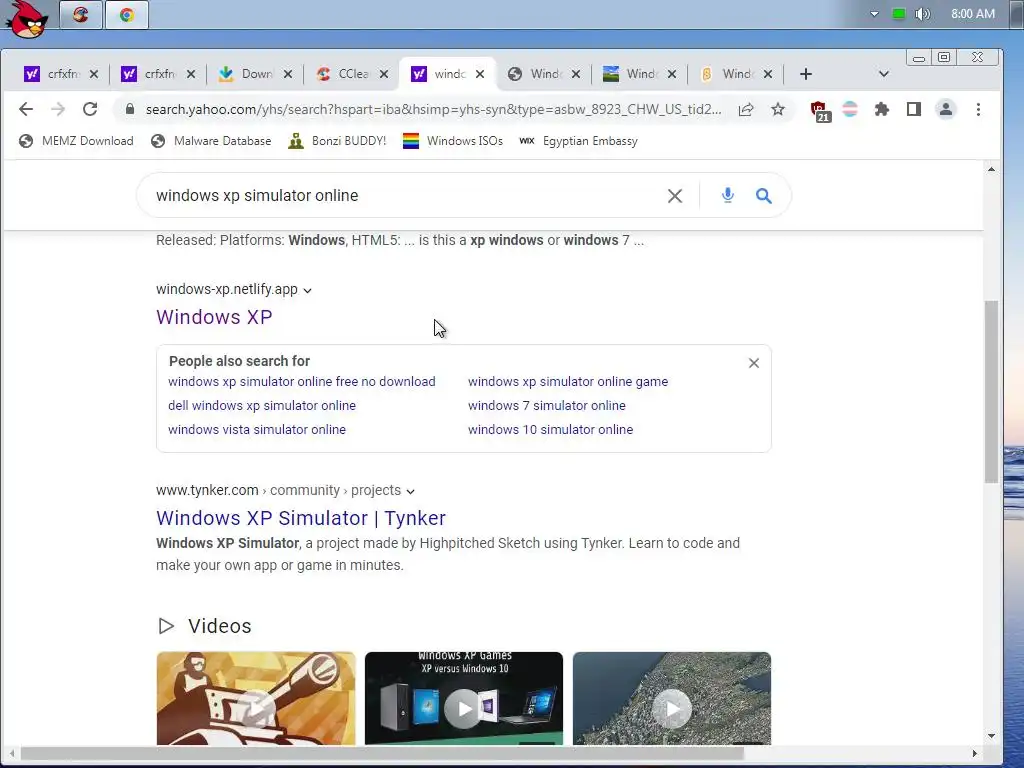Image resolution: width=1024 pixels, height=768 pixels.
Task: Close the CCleaner tab
Action: point(384,74)
